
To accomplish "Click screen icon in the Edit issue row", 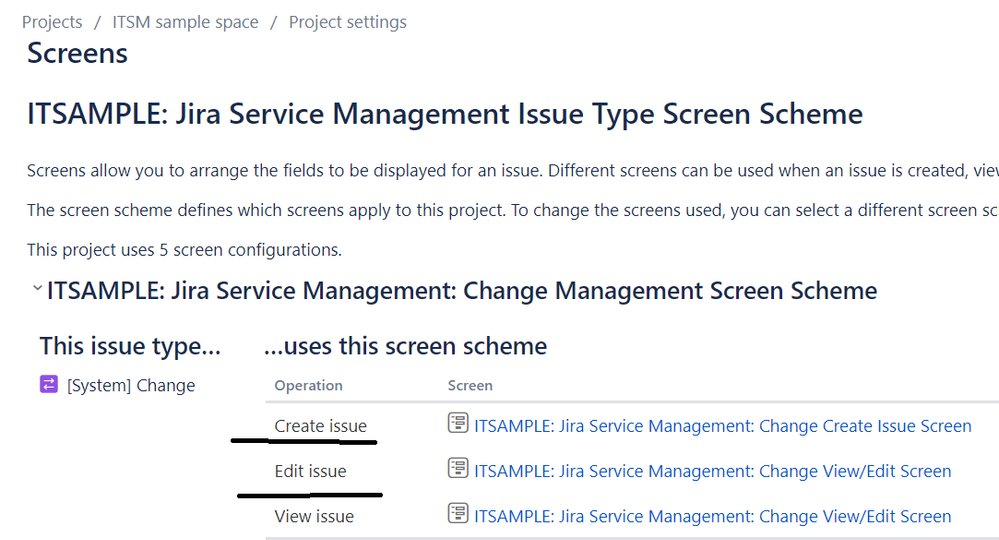I will click(458, 469).
